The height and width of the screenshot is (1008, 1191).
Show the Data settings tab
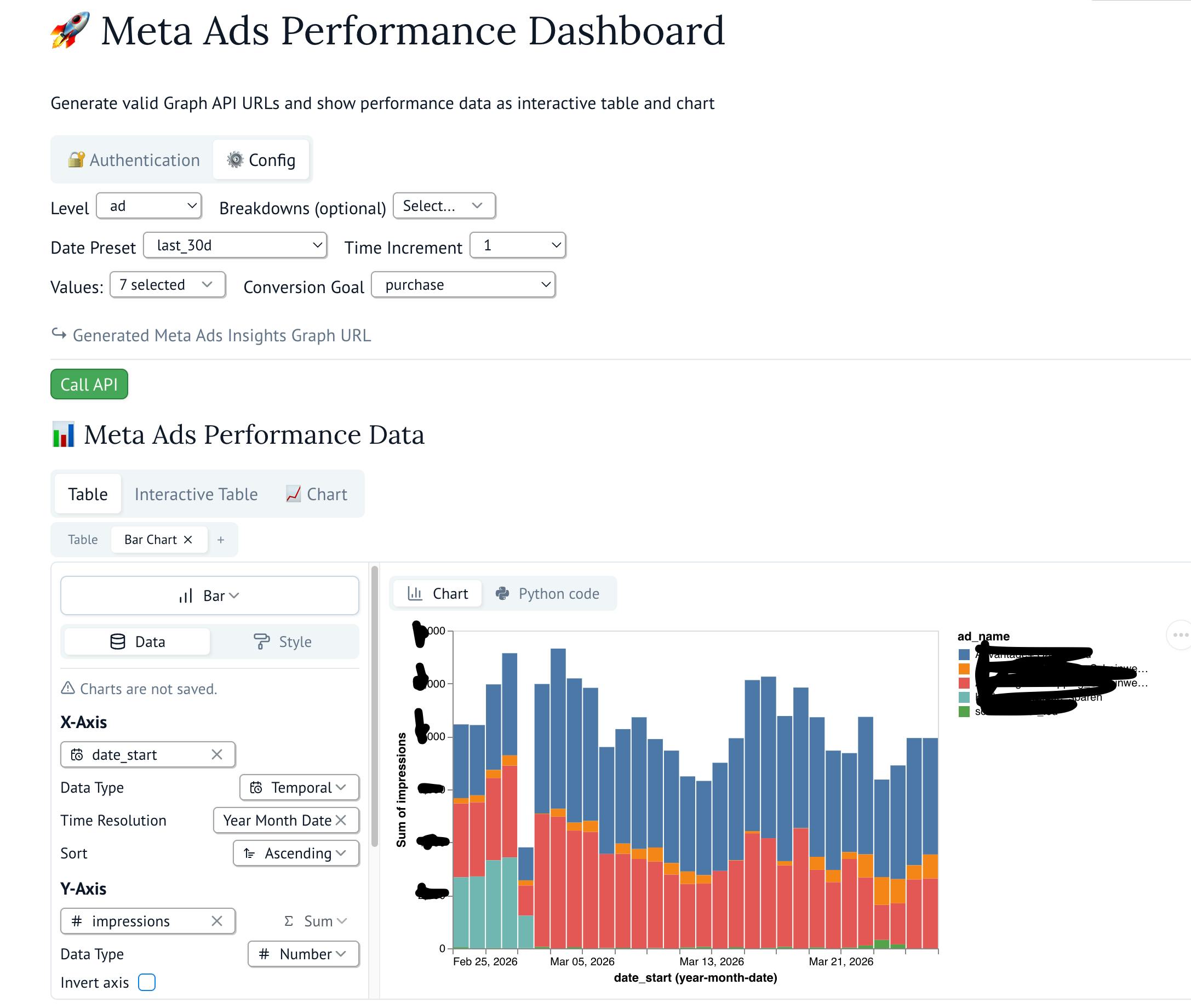(137, 642)
